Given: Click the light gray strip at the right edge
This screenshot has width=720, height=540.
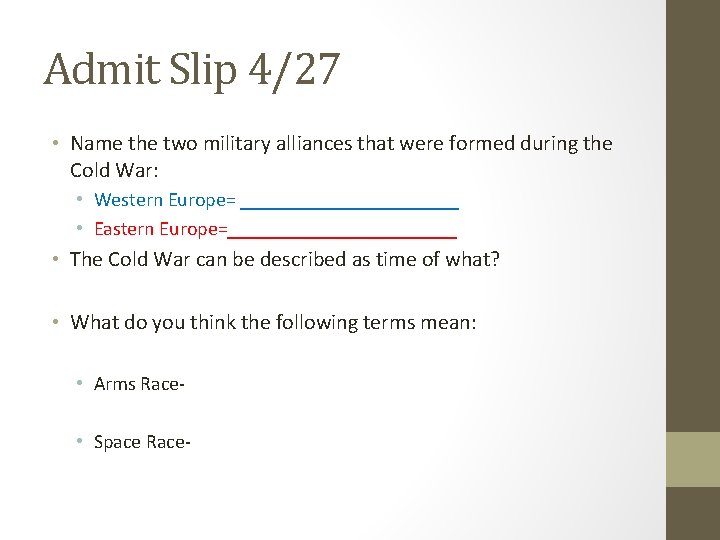Looking at the screenshot, I should (656, 270).
